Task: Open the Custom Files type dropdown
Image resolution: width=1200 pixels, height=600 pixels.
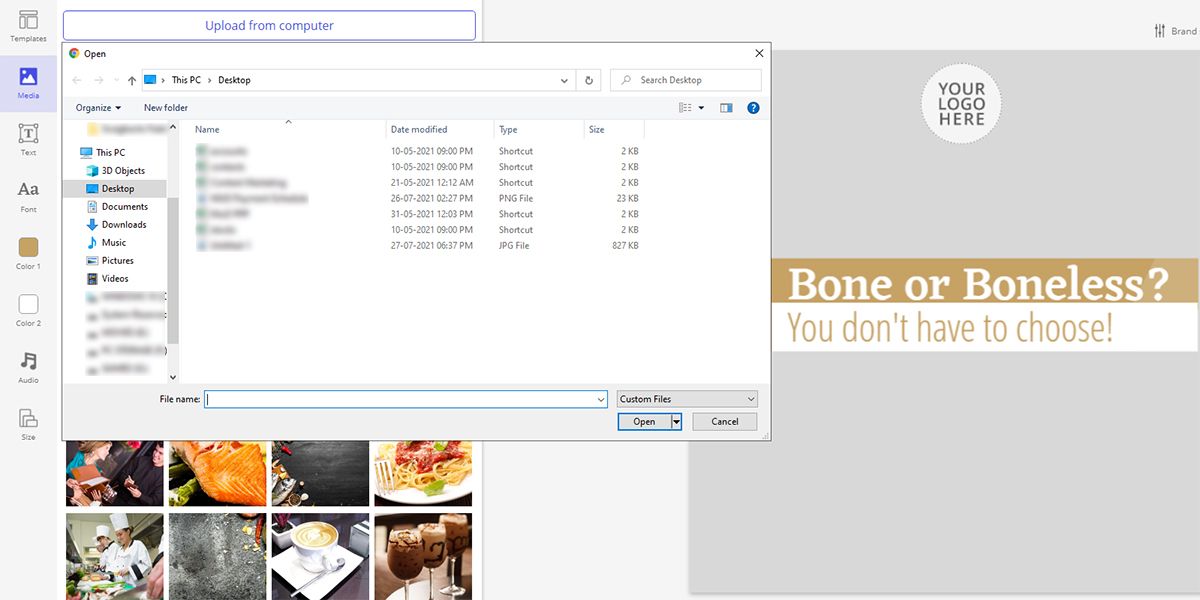Action: [x=687, y=399]
